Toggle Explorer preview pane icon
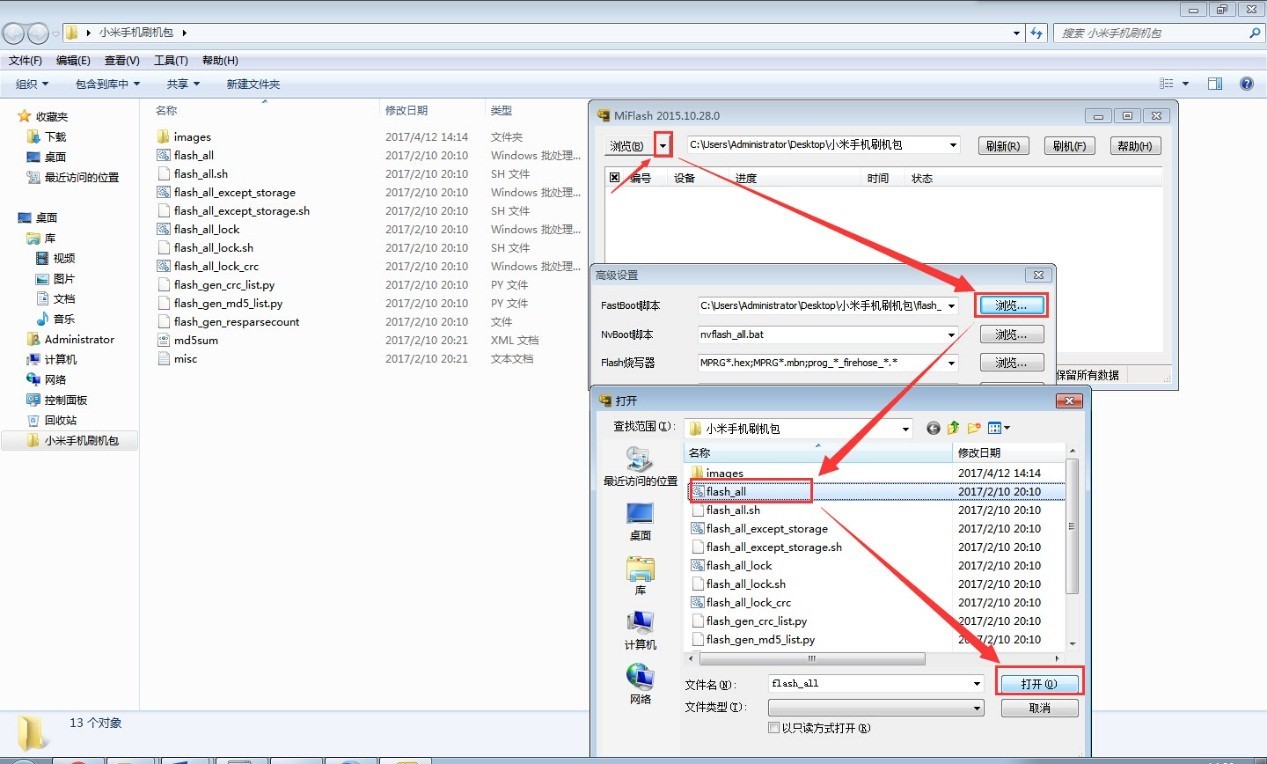 click(x=1215, y=84)
